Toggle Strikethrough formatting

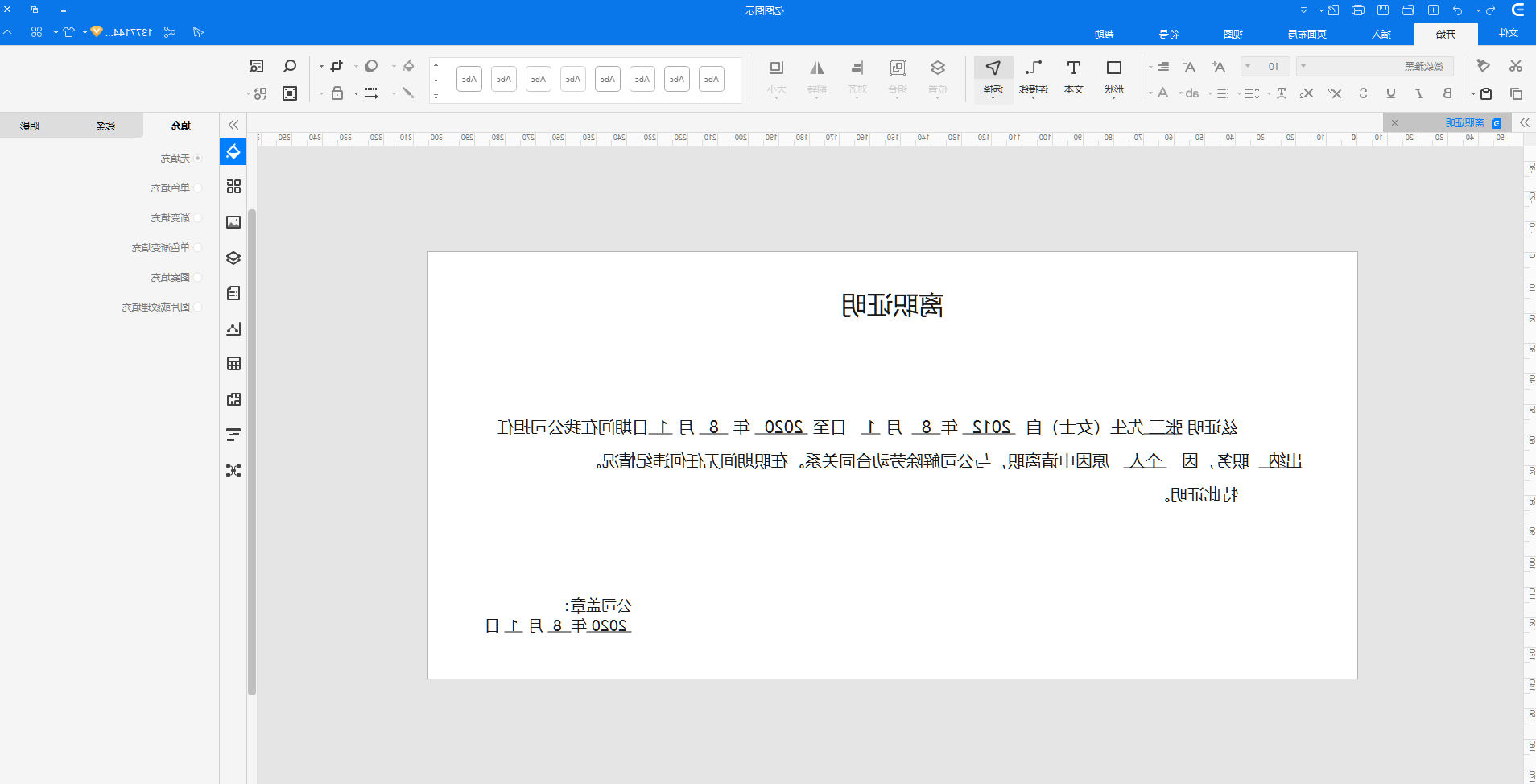1363,93
